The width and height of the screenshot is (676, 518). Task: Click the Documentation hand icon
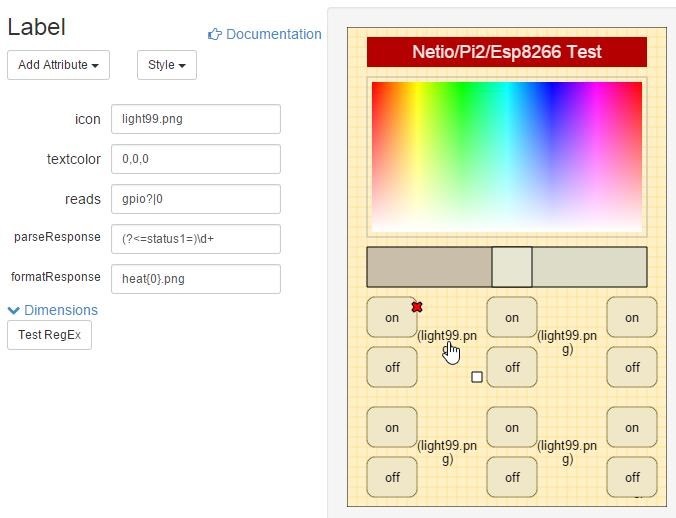pyautogui.click(x=214, y=34)
